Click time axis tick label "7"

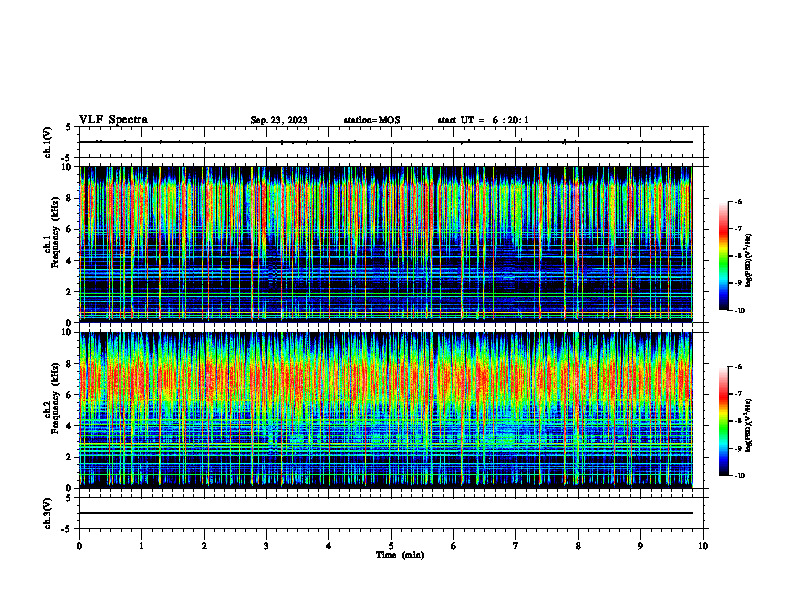pyautogui.click(x=516, y=546)
